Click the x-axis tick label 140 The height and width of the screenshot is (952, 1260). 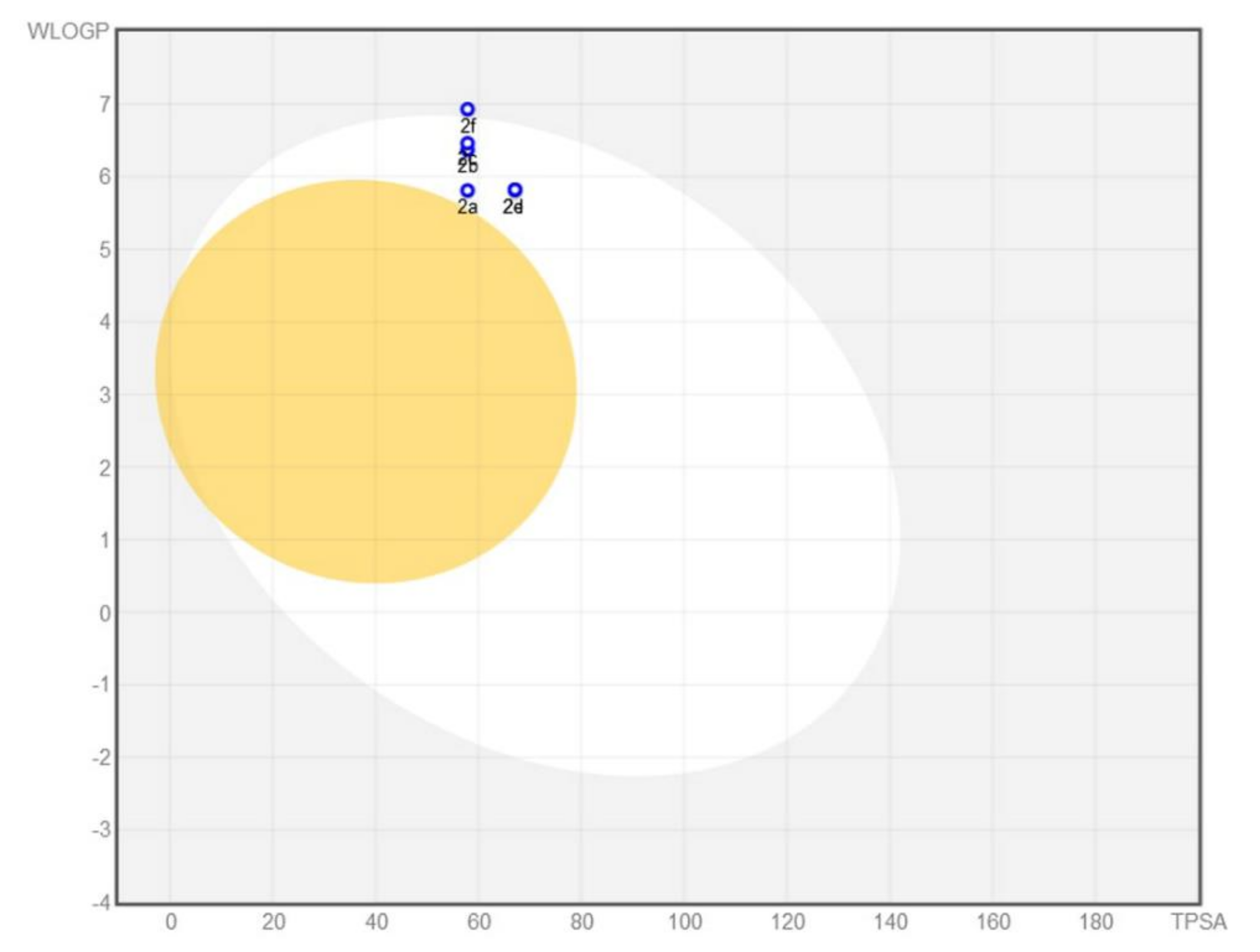click(x=891, y=922)
